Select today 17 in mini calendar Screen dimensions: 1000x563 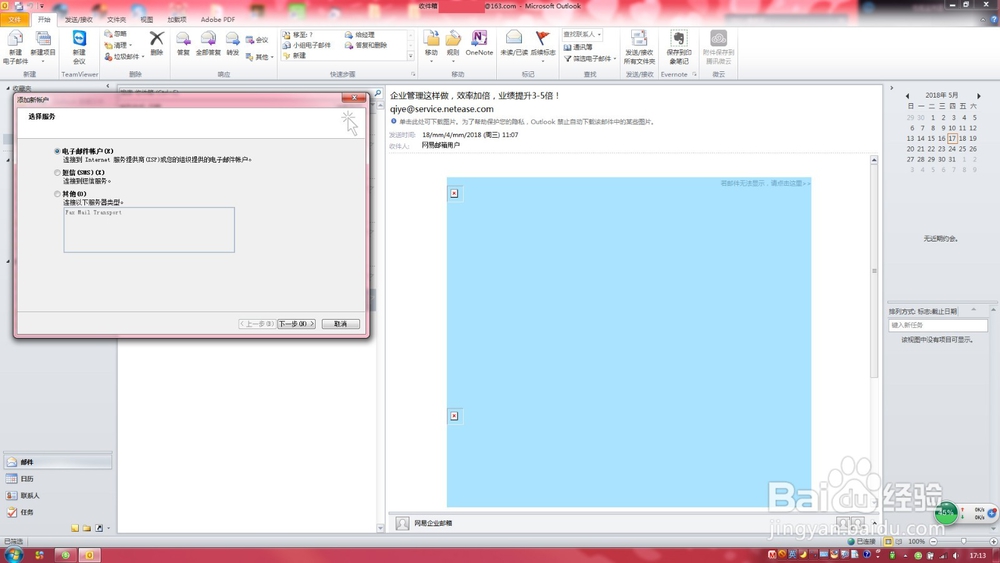(952, 138)
